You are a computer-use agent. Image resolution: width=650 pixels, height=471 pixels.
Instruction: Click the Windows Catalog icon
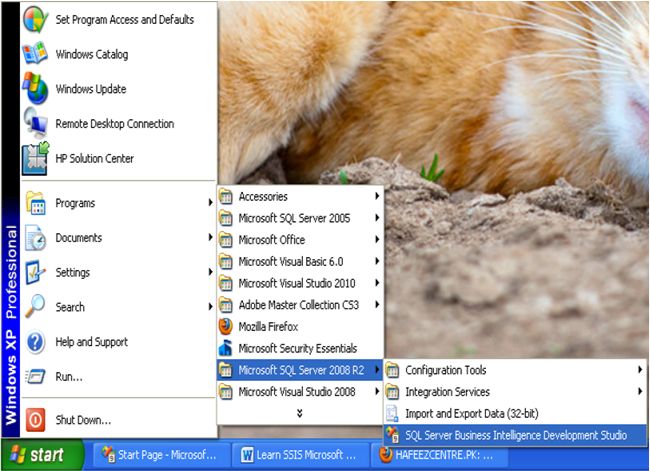click(35, 54)
